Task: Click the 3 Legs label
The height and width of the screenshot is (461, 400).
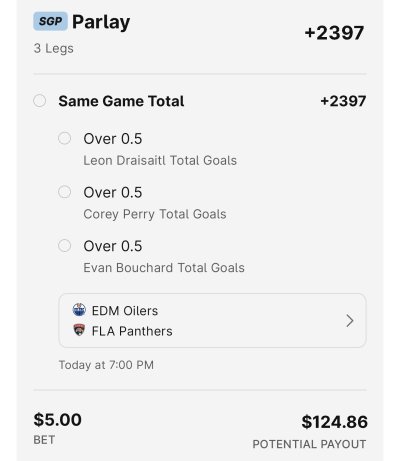Action: coord(53,49)
